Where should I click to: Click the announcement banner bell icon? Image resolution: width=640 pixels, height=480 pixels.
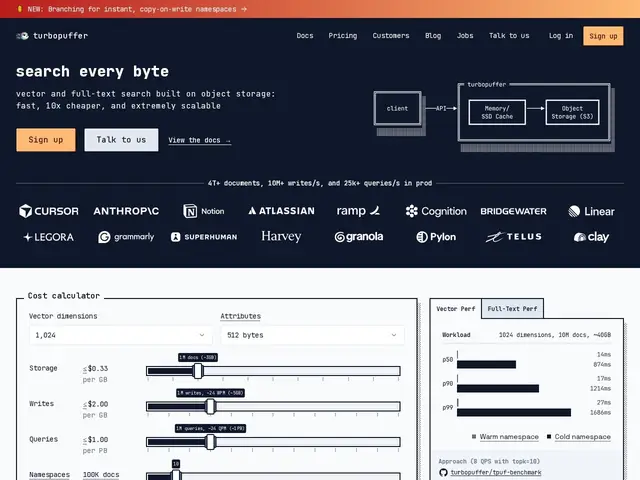(20, 9)
